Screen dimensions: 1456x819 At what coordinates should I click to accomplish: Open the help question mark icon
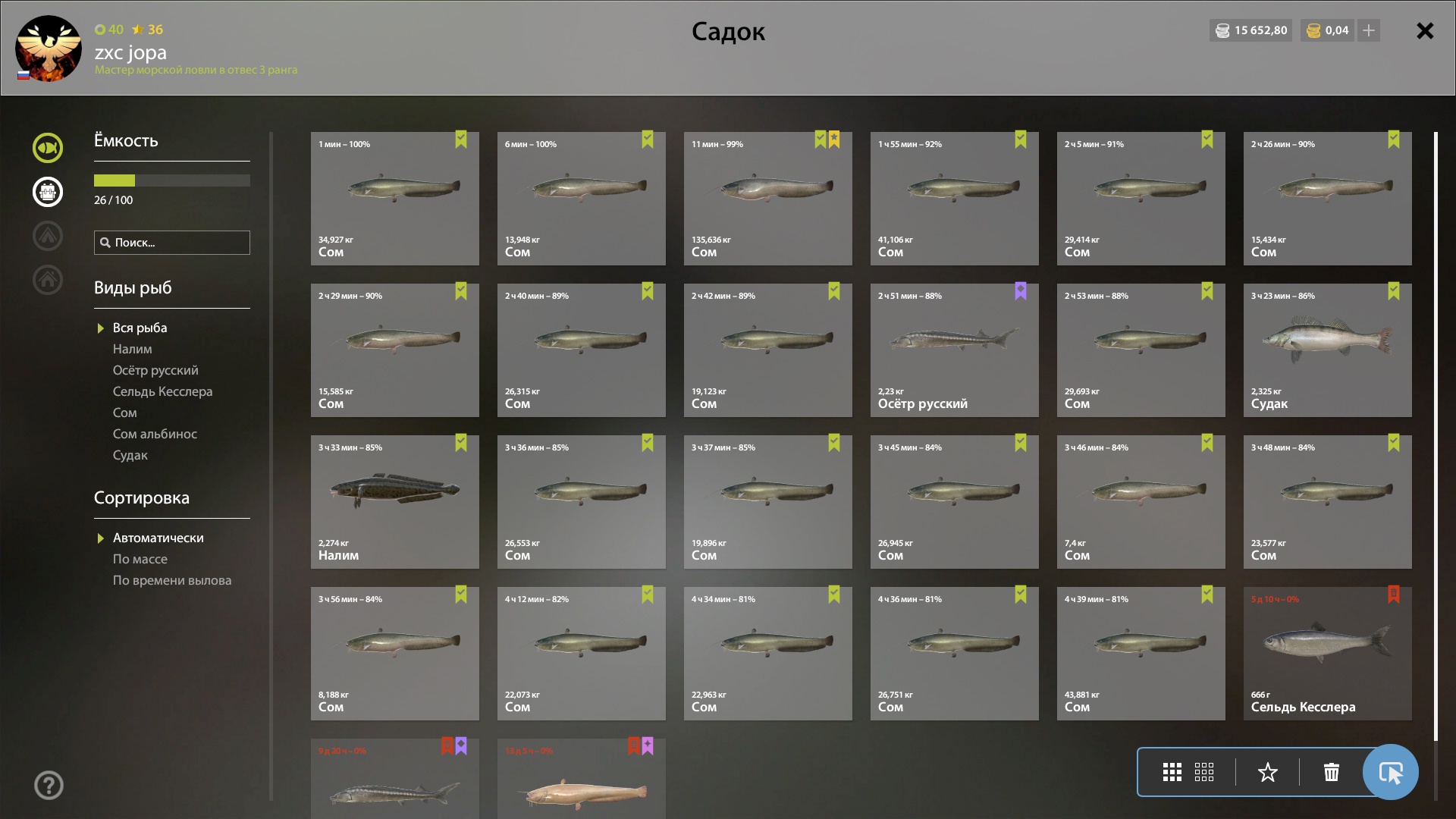click(49, 786)
